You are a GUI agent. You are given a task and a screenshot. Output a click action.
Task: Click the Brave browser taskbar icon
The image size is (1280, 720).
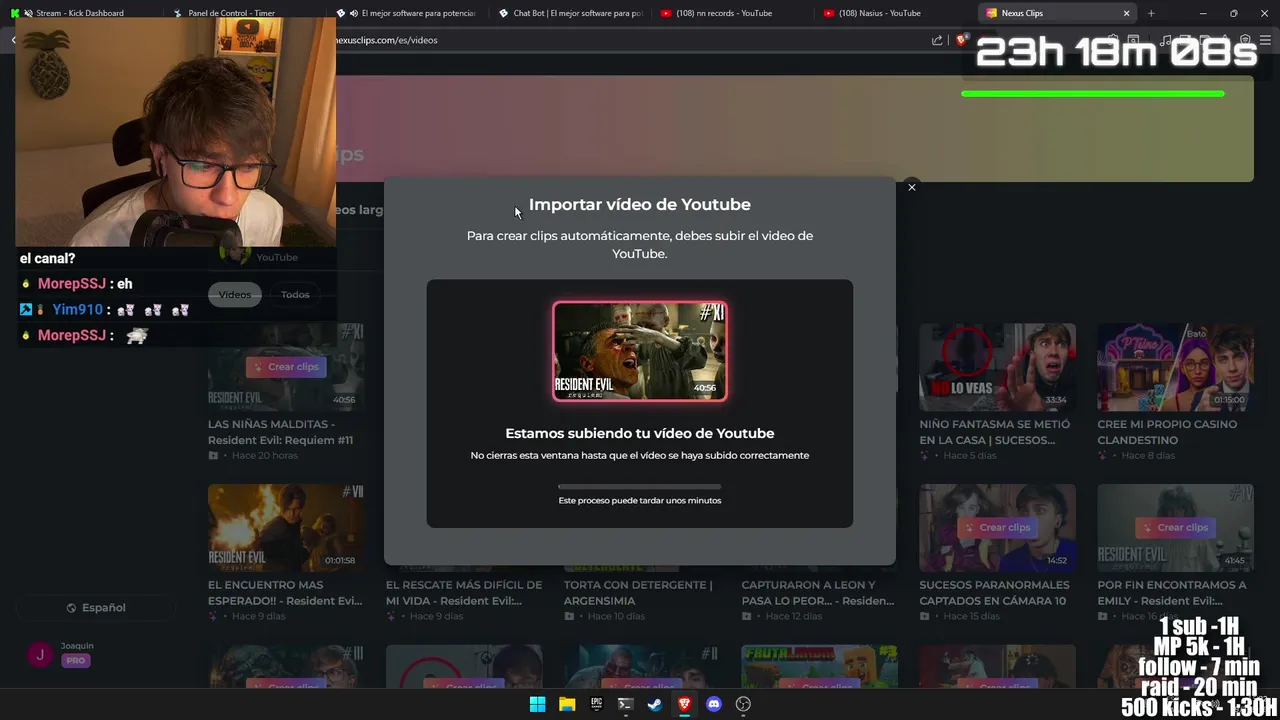point(684,704)
